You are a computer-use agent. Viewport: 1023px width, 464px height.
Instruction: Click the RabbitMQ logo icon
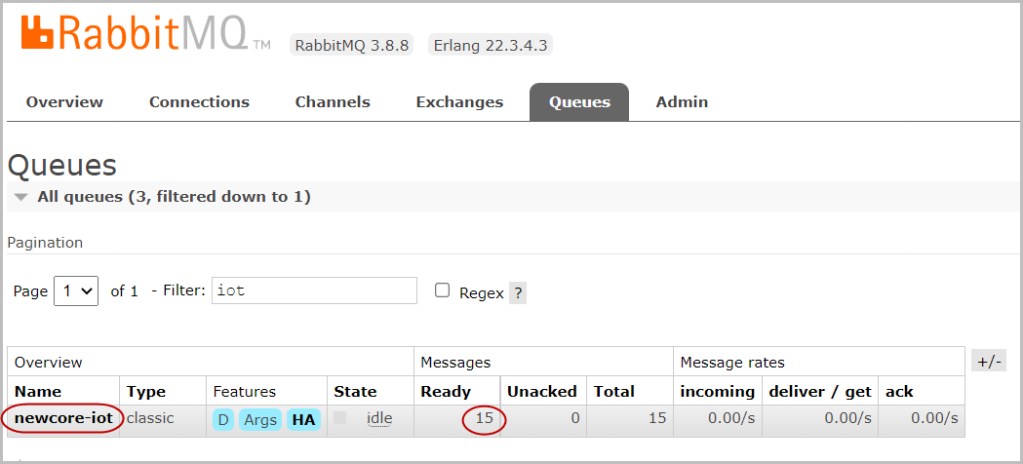click(38, 31)
